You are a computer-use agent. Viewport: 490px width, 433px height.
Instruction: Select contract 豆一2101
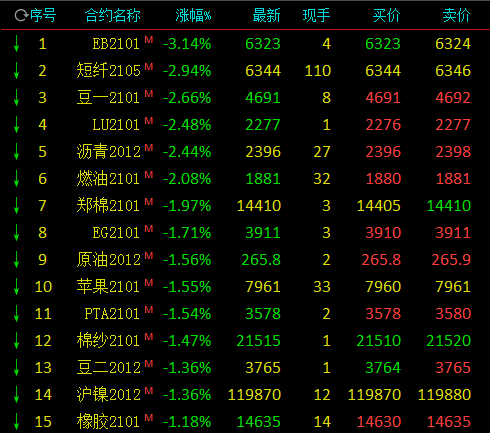[108, 98]
